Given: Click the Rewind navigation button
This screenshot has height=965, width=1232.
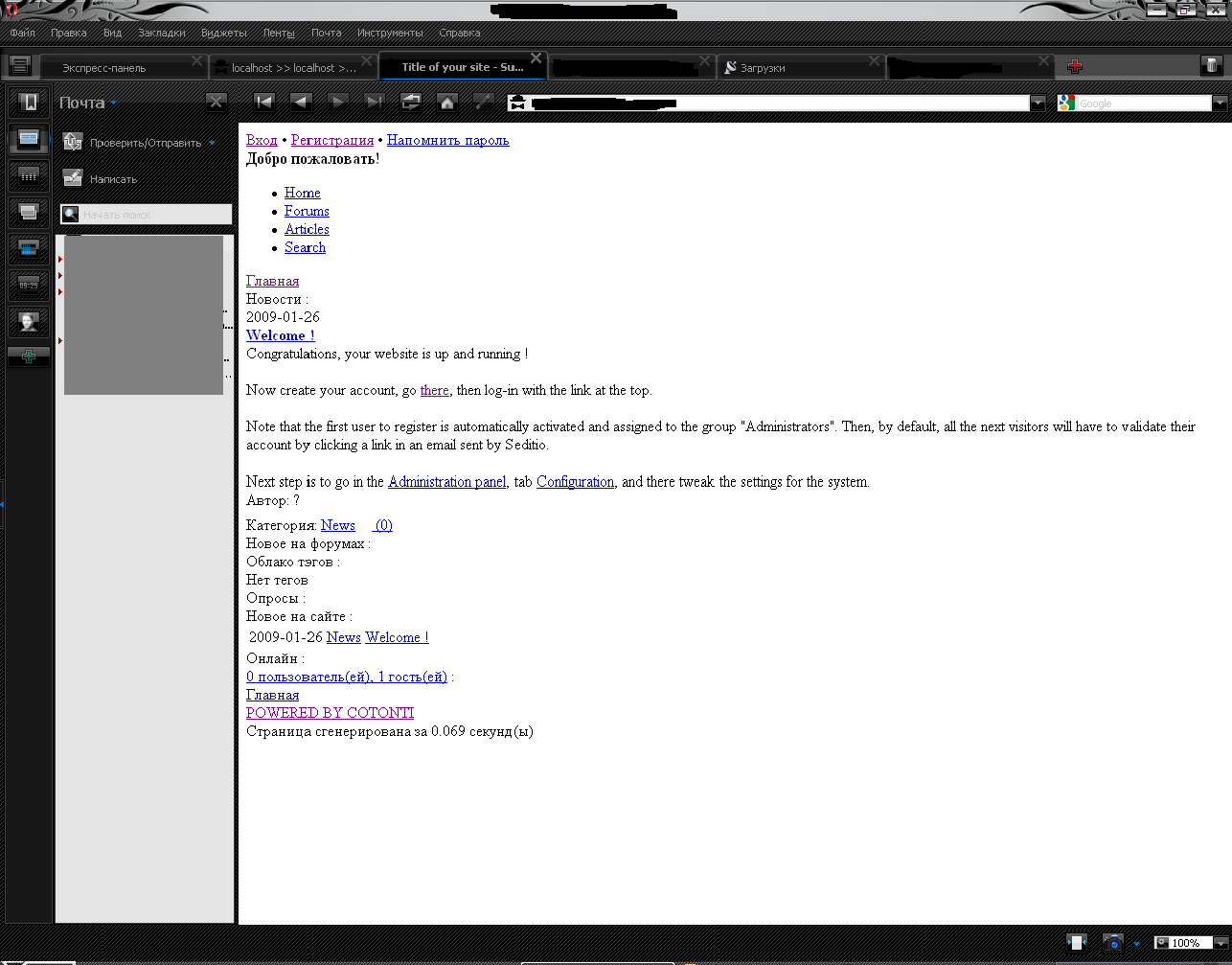Looking at the screenshot, I should click(265, 102).
